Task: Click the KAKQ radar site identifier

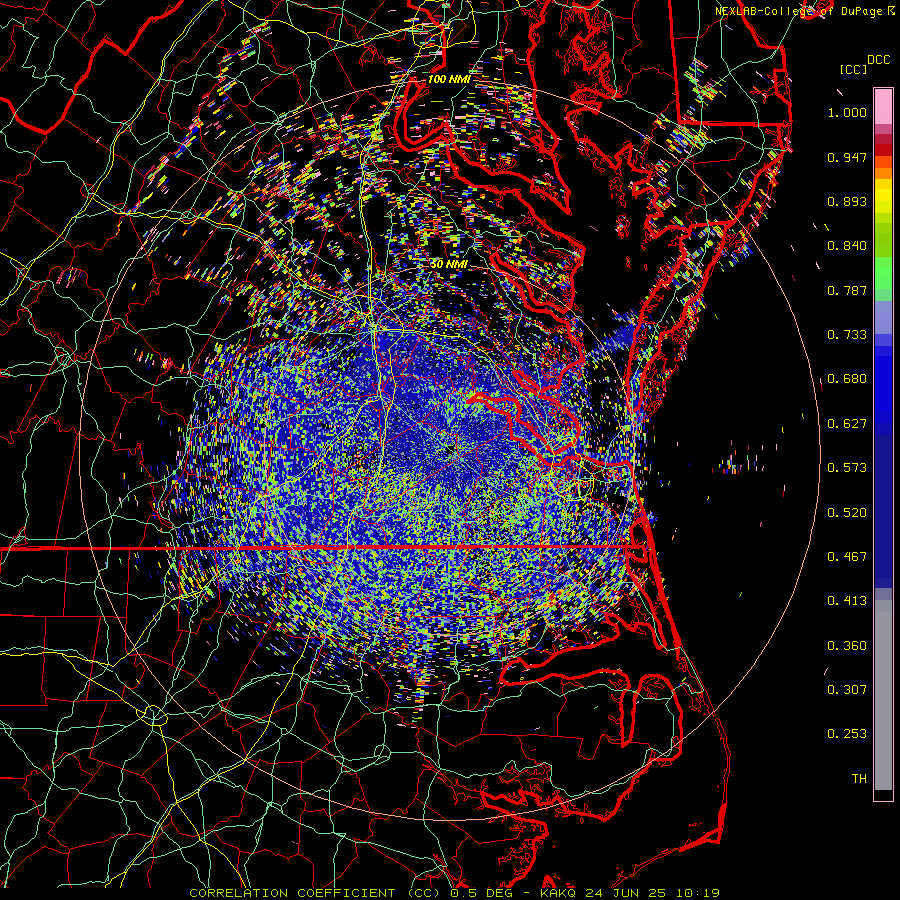Action: click(x=560, y=893)
